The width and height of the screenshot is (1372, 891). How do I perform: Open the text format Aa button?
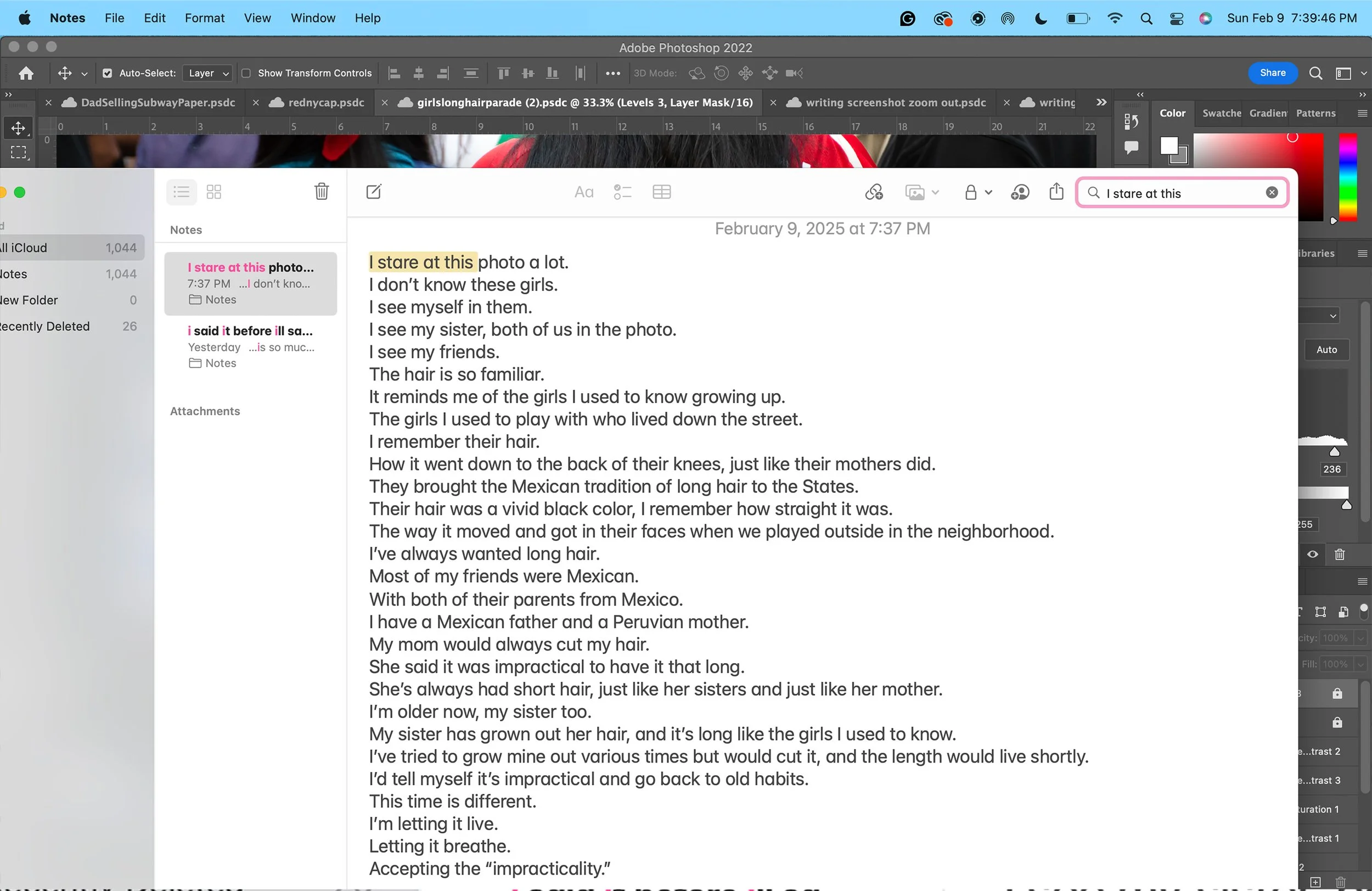[x=583, y=192]
